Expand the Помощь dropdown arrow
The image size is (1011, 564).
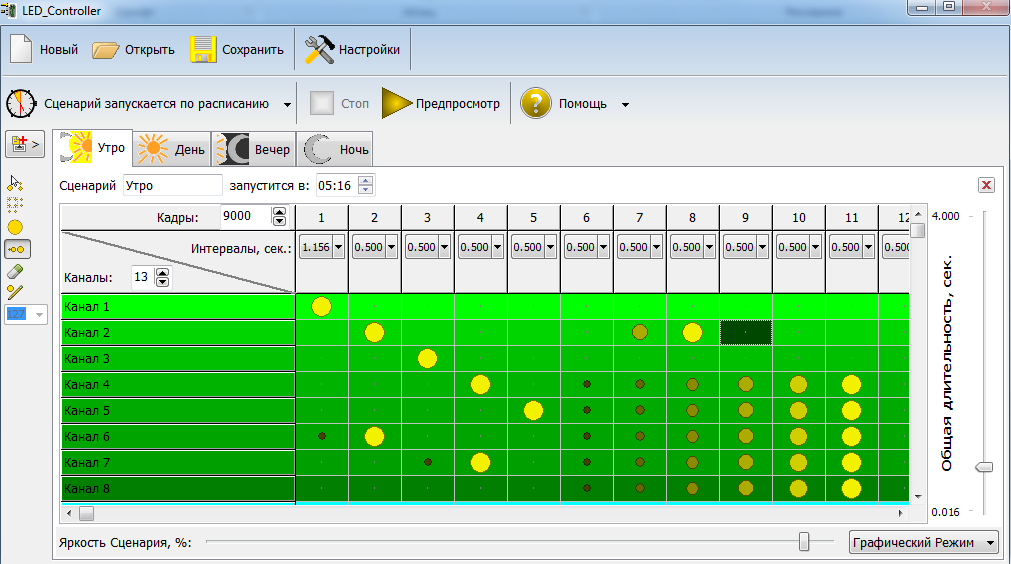(625, 104)
